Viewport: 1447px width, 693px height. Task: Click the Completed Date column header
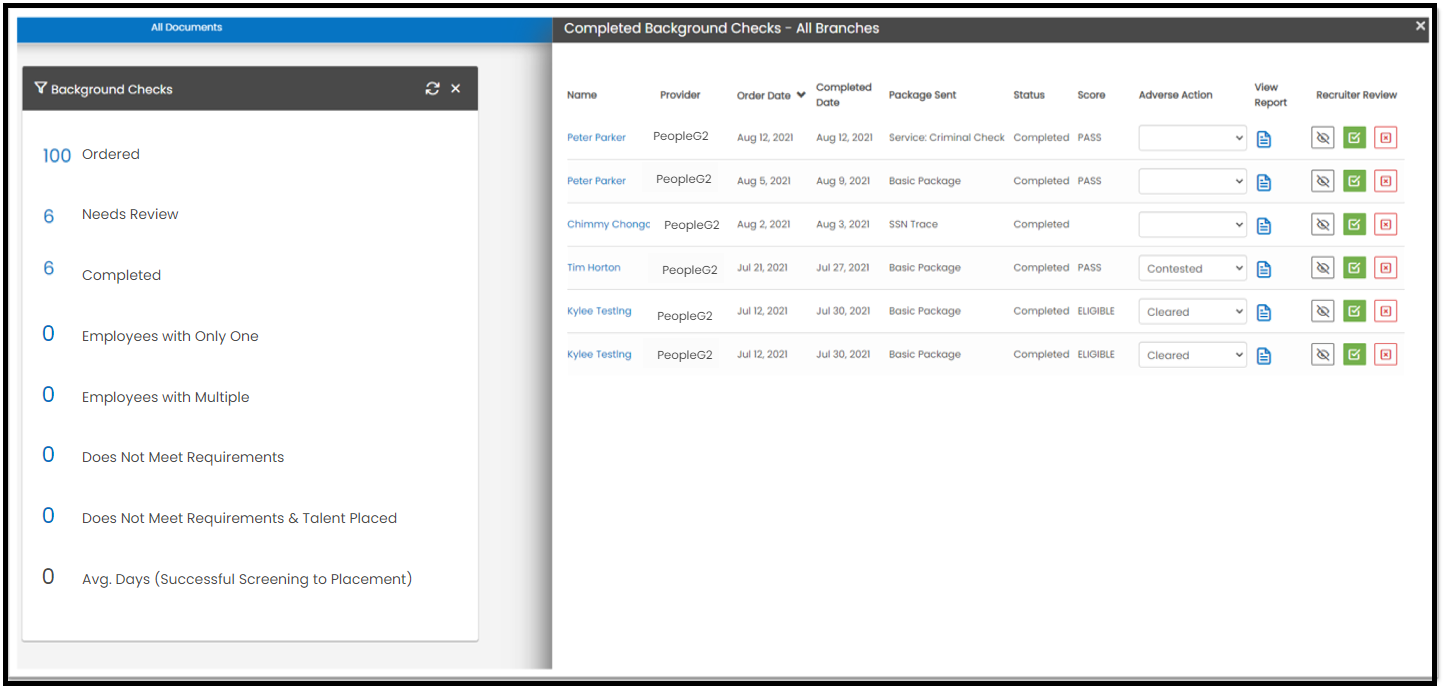coord(844,95)
